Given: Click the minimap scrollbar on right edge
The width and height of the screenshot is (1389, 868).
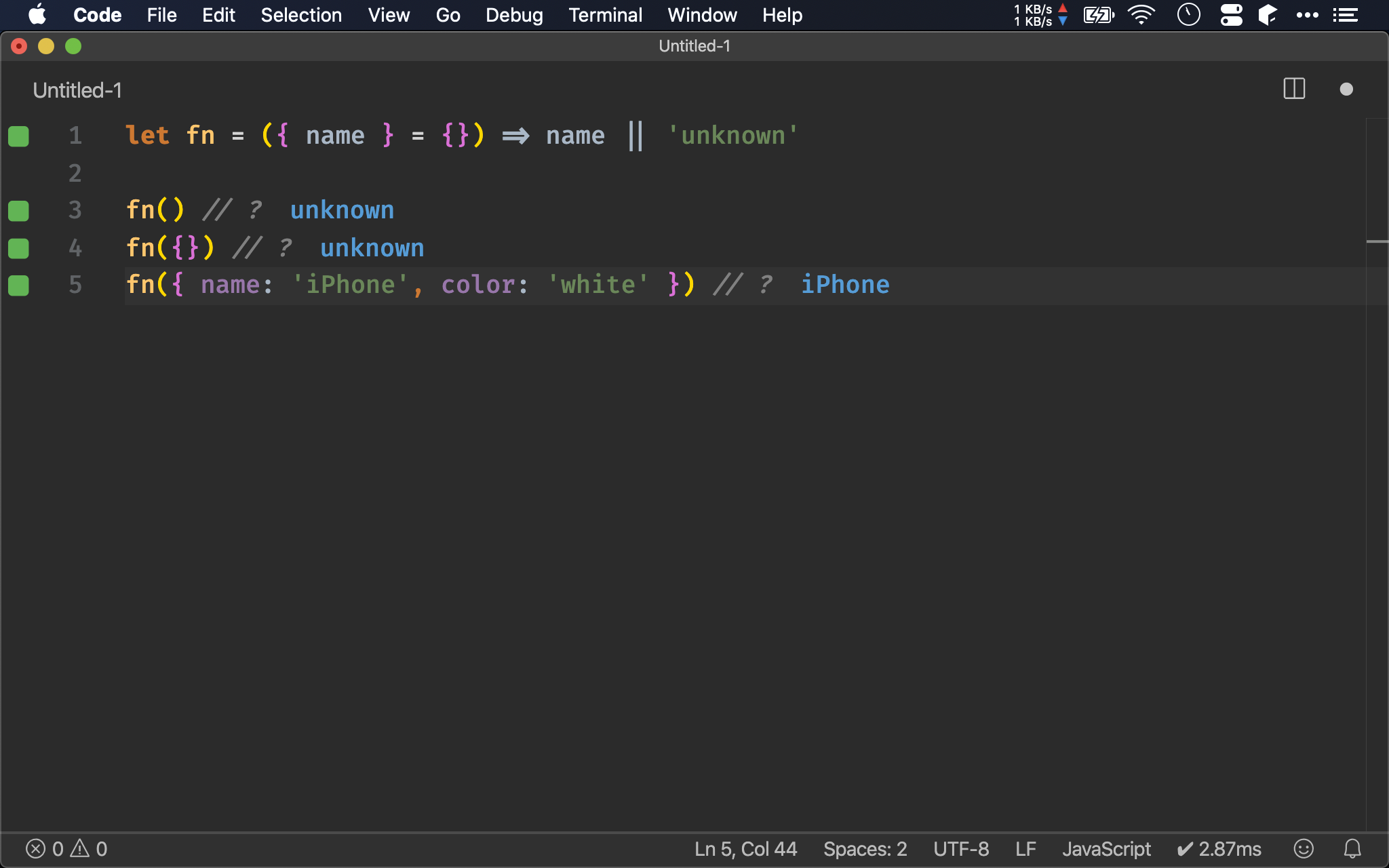Looking at the screenshot, I should (1377, 241).
